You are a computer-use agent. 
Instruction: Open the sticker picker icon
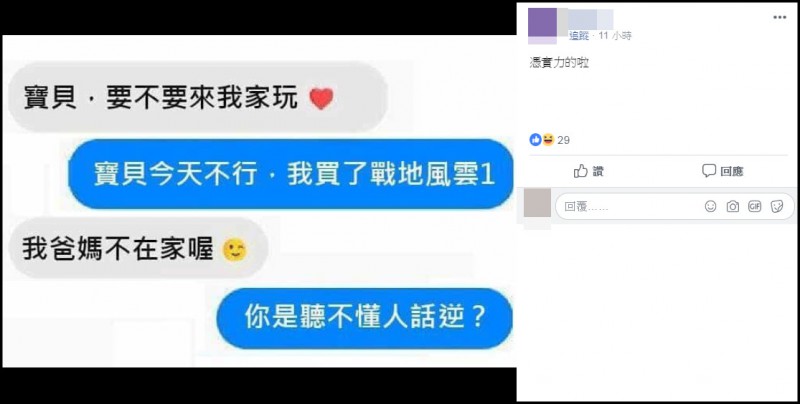click(777, 206)
